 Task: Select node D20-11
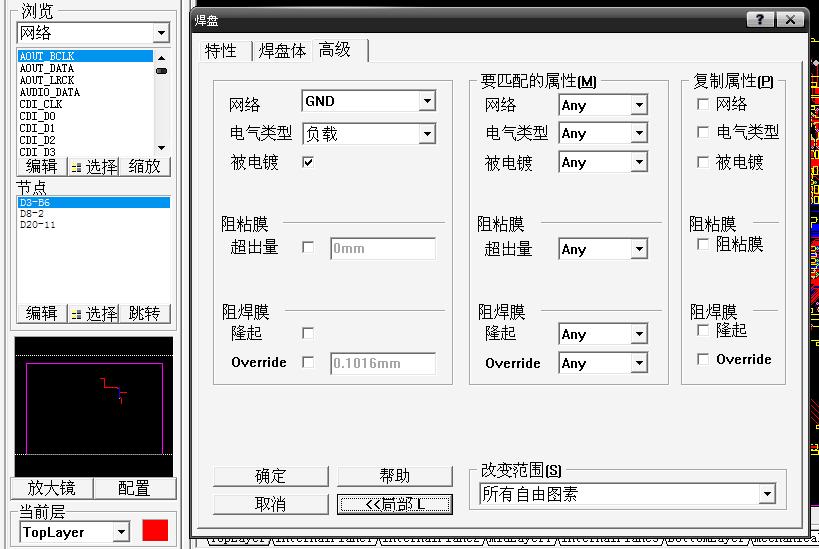pyautogui.click(x=94, y=225)
